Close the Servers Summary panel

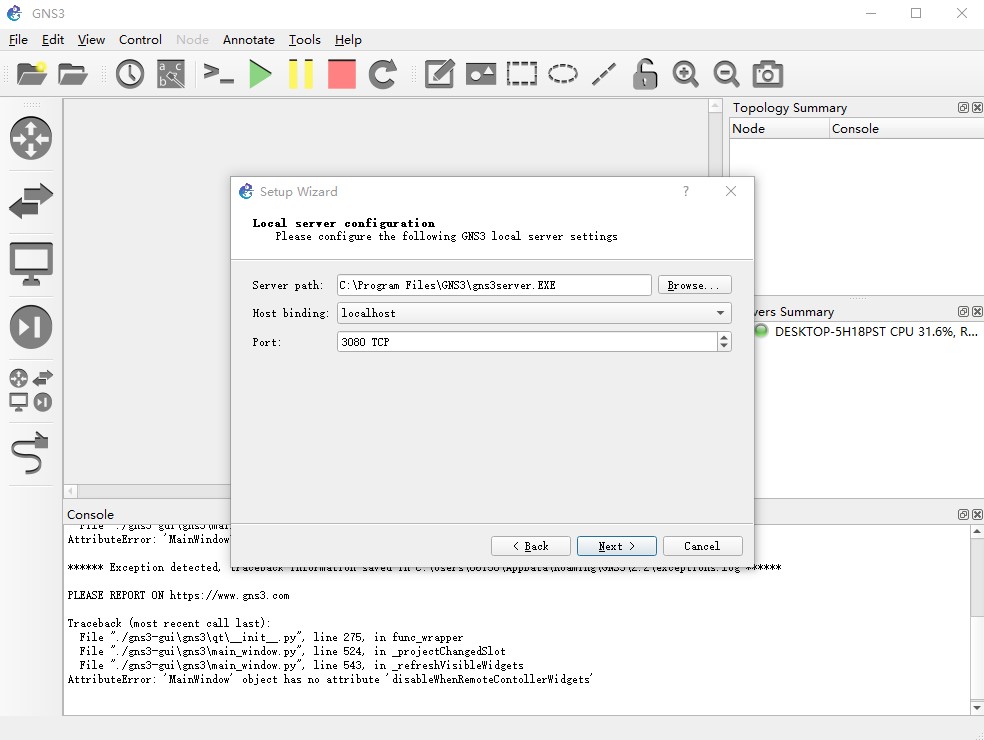pos(977,311)
